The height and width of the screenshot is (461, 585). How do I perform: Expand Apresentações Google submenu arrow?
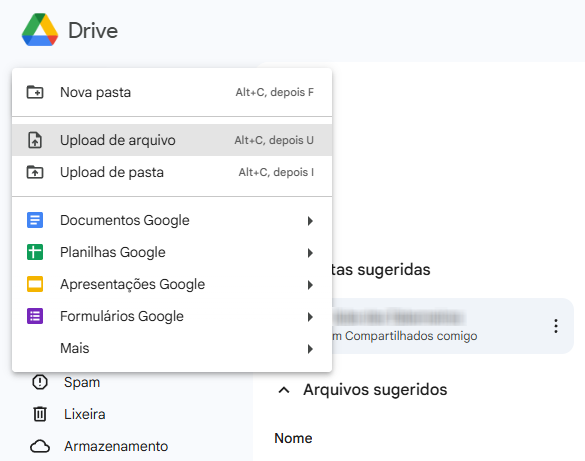[x=310, y=285]
